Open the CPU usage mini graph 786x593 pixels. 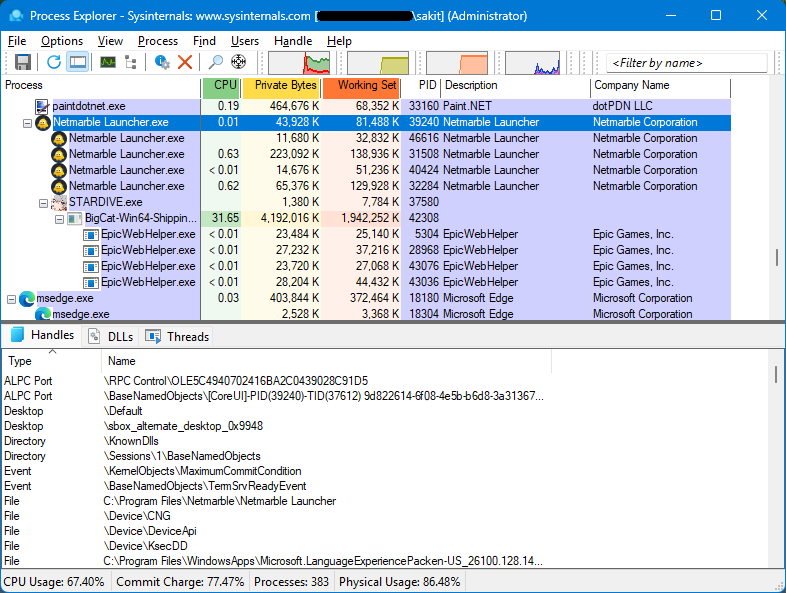click(x=299, y=63)
